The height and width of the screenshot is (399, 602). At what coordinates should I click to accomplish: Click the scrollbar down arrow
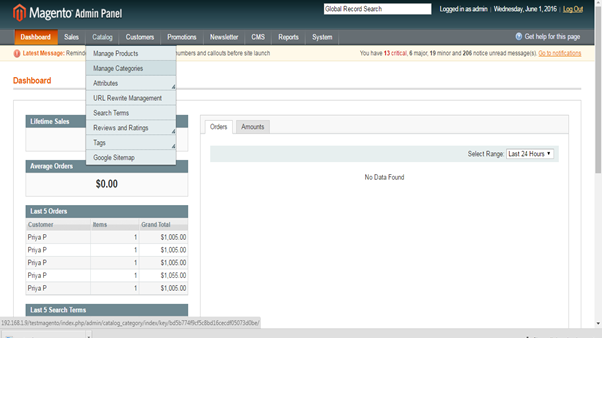pyautogui.click(x=598, y=323)
